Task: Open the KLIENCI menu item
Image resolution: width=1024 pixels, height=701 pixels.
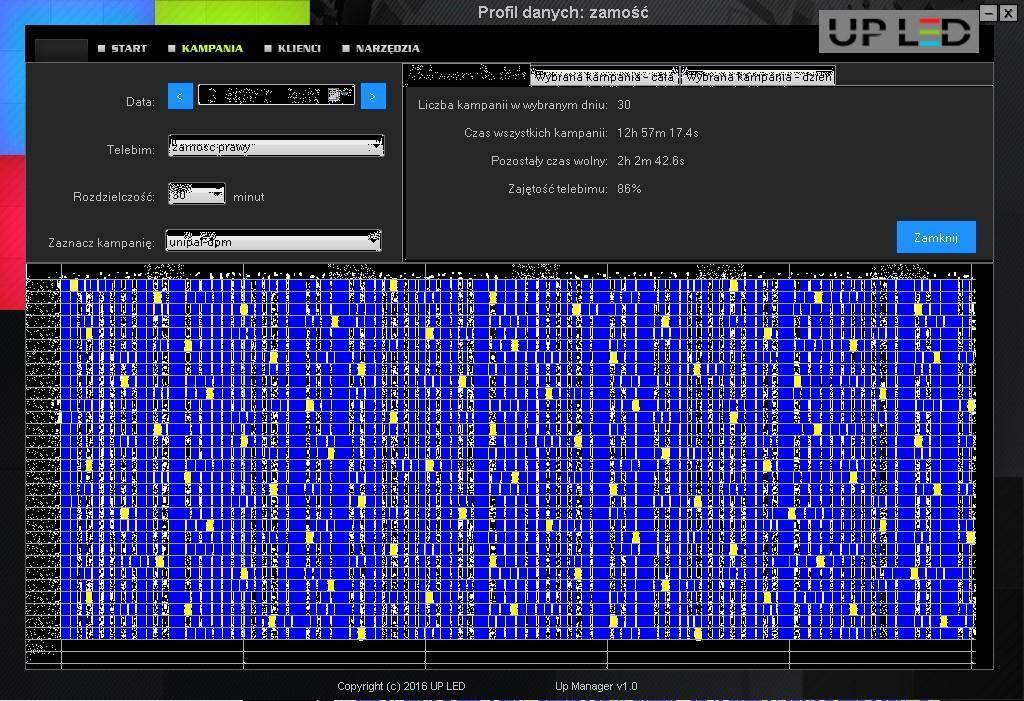Action: (x=292, y=48)
